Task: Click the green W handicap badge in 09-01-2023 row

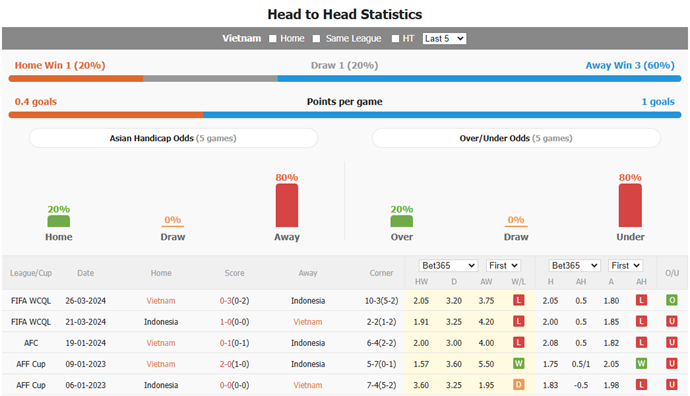Action: (x=641, y=364)
